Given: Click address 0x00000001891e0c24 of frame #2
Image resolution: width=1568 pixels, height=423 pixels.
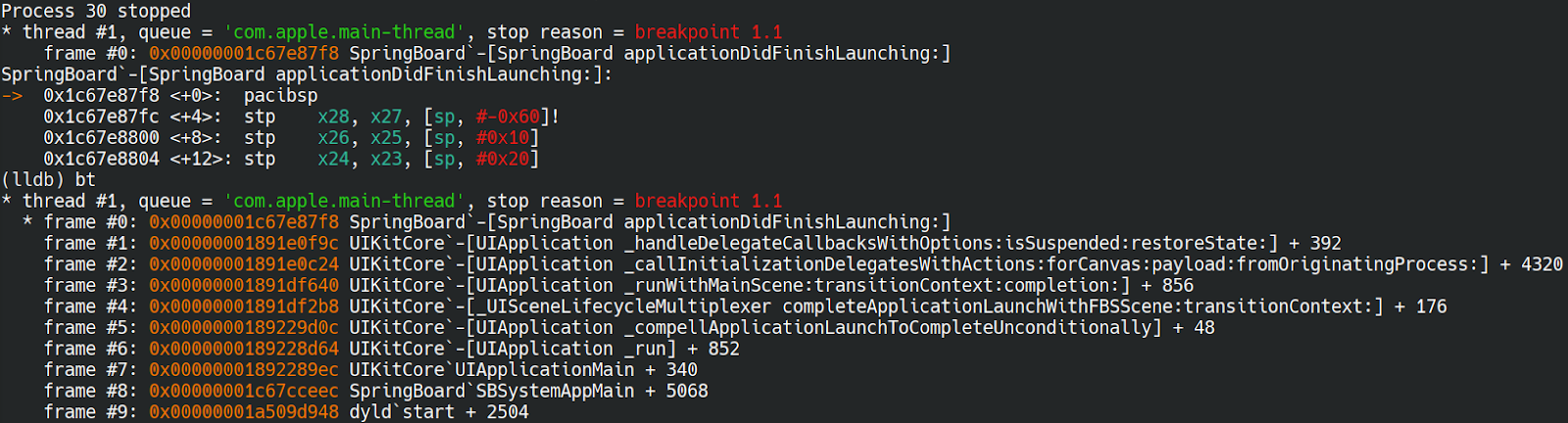Looking at the screenshot, I should click(244, 264).
